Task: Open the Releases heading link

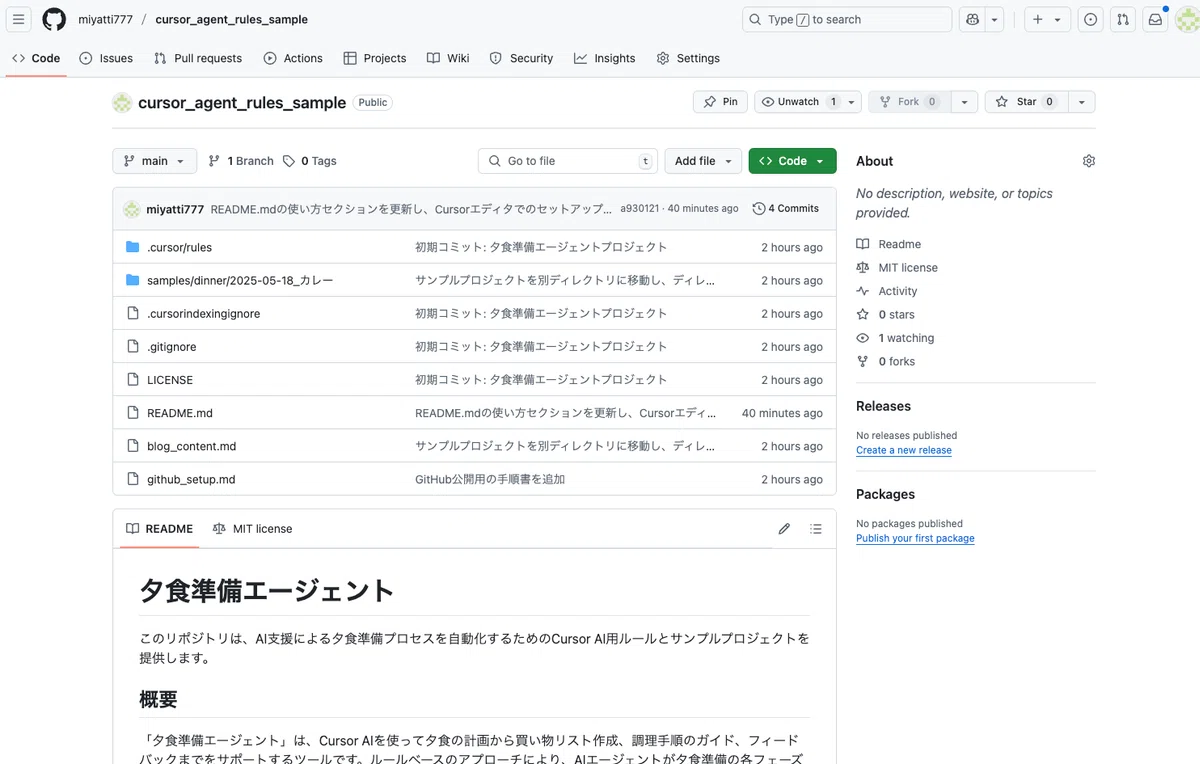Action: (x=883, y=406)
